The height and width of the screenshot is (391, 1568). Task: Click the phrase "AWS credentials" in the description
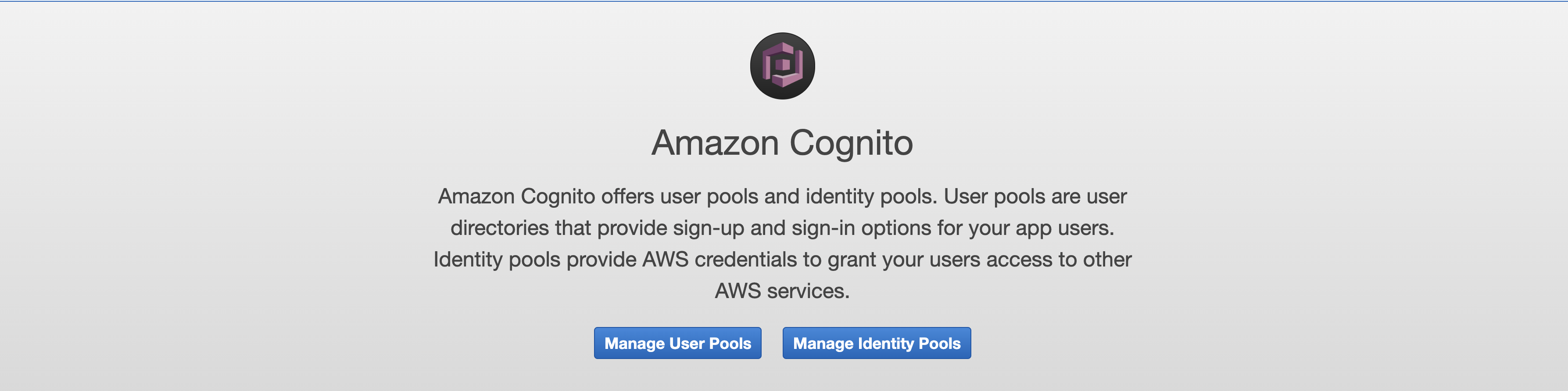pyautogui.click(x=720, y=259)
